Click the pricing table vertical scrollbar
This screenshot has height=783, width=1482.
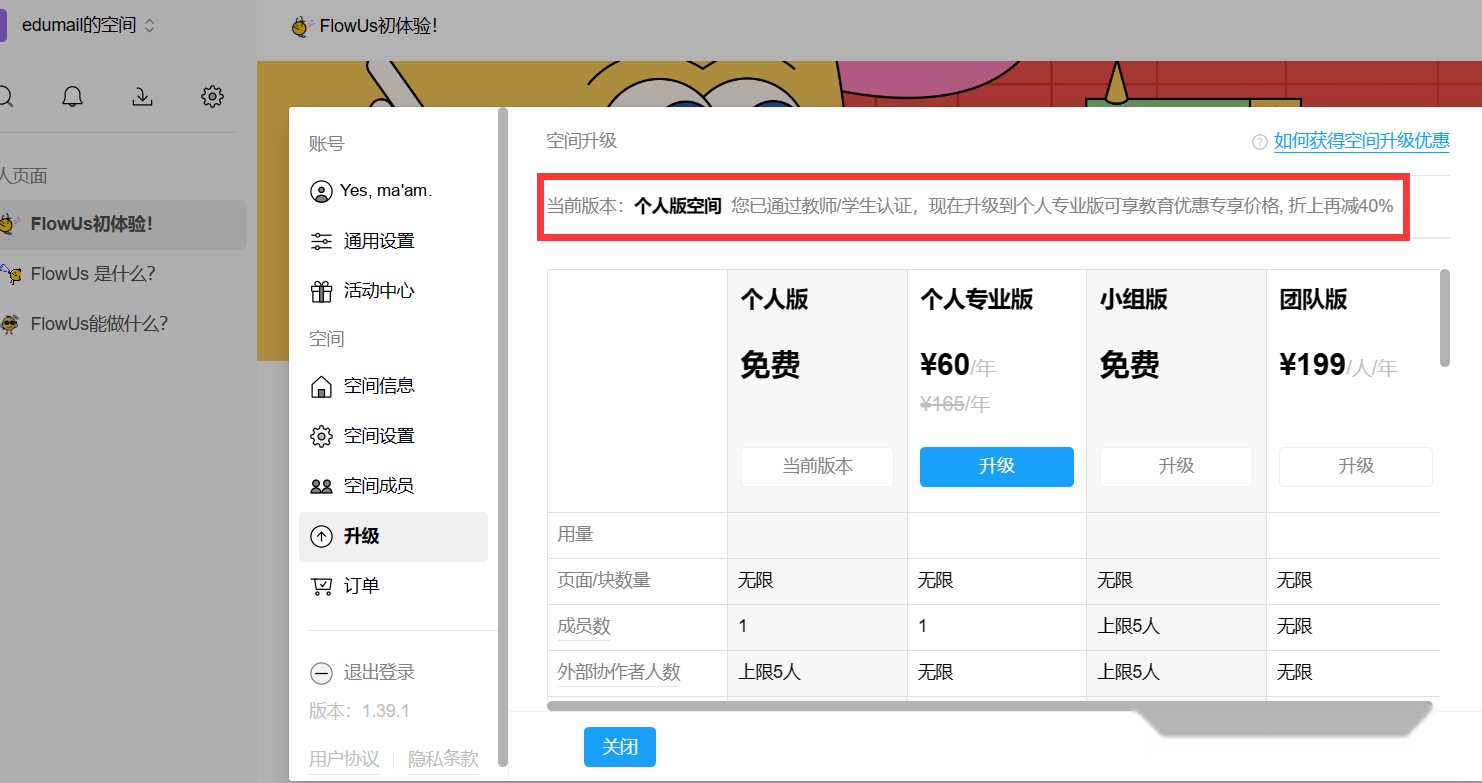point(1444,318)
